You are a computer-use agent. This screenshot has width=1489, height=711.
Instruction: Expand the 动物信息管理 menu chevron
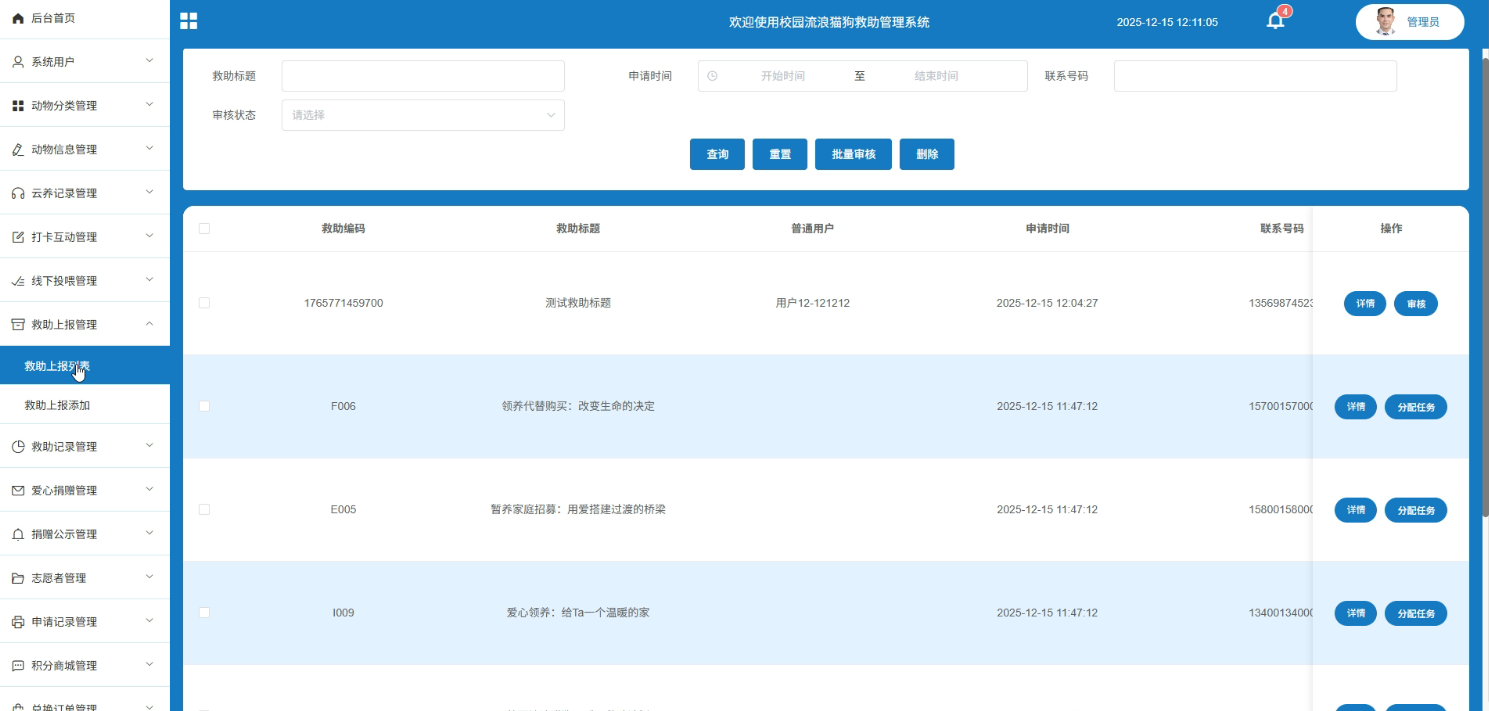(x=149, y=149)
